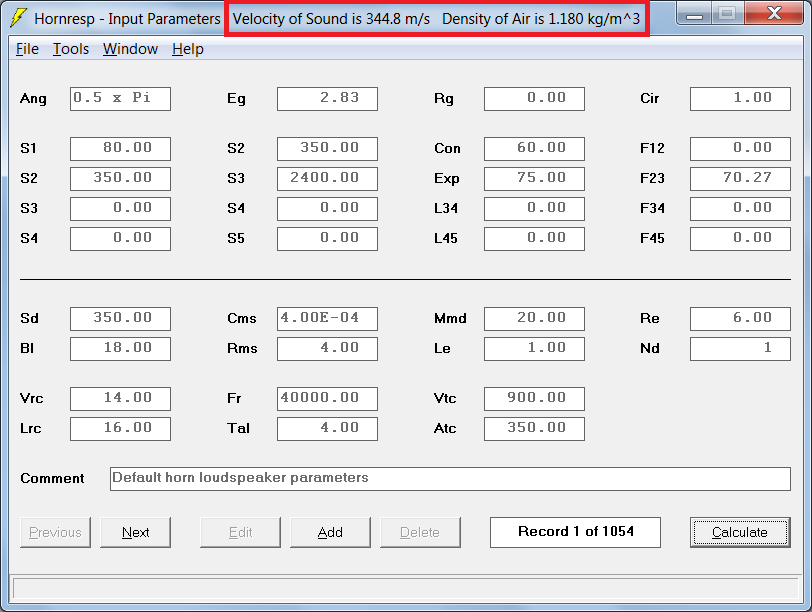Select the Lrc field showing 16.00
This screenshot has height=612, width=812.
(120, 429)
